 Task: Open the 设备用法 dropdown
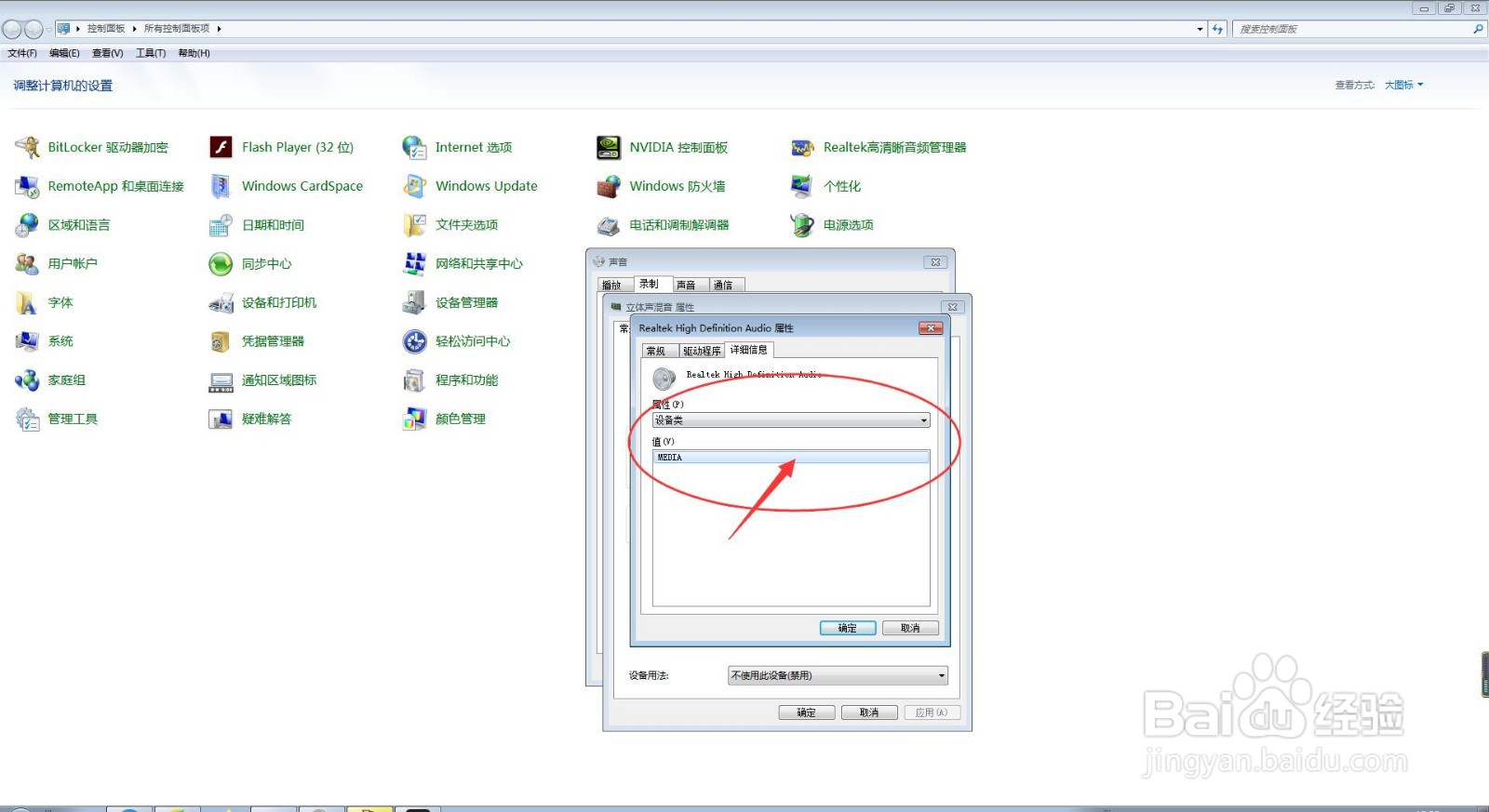(838, 675)
